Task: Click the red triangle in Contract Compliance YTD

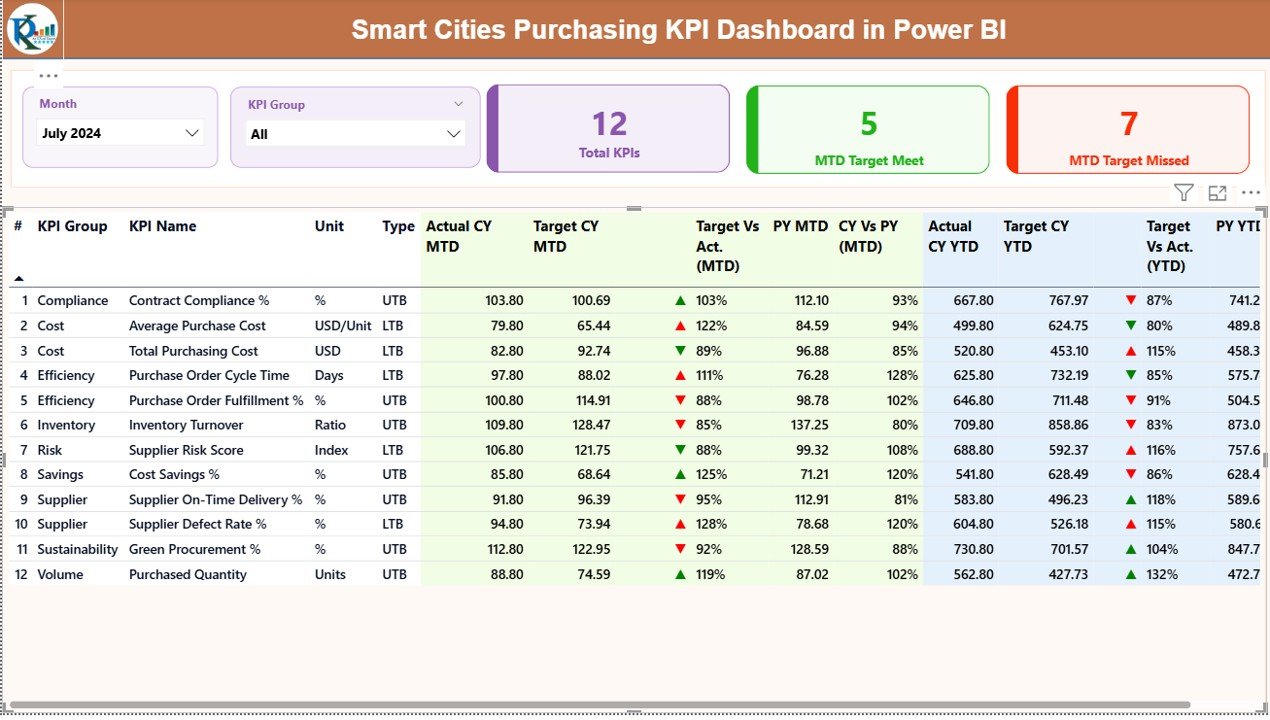Action: (1130, 300)
